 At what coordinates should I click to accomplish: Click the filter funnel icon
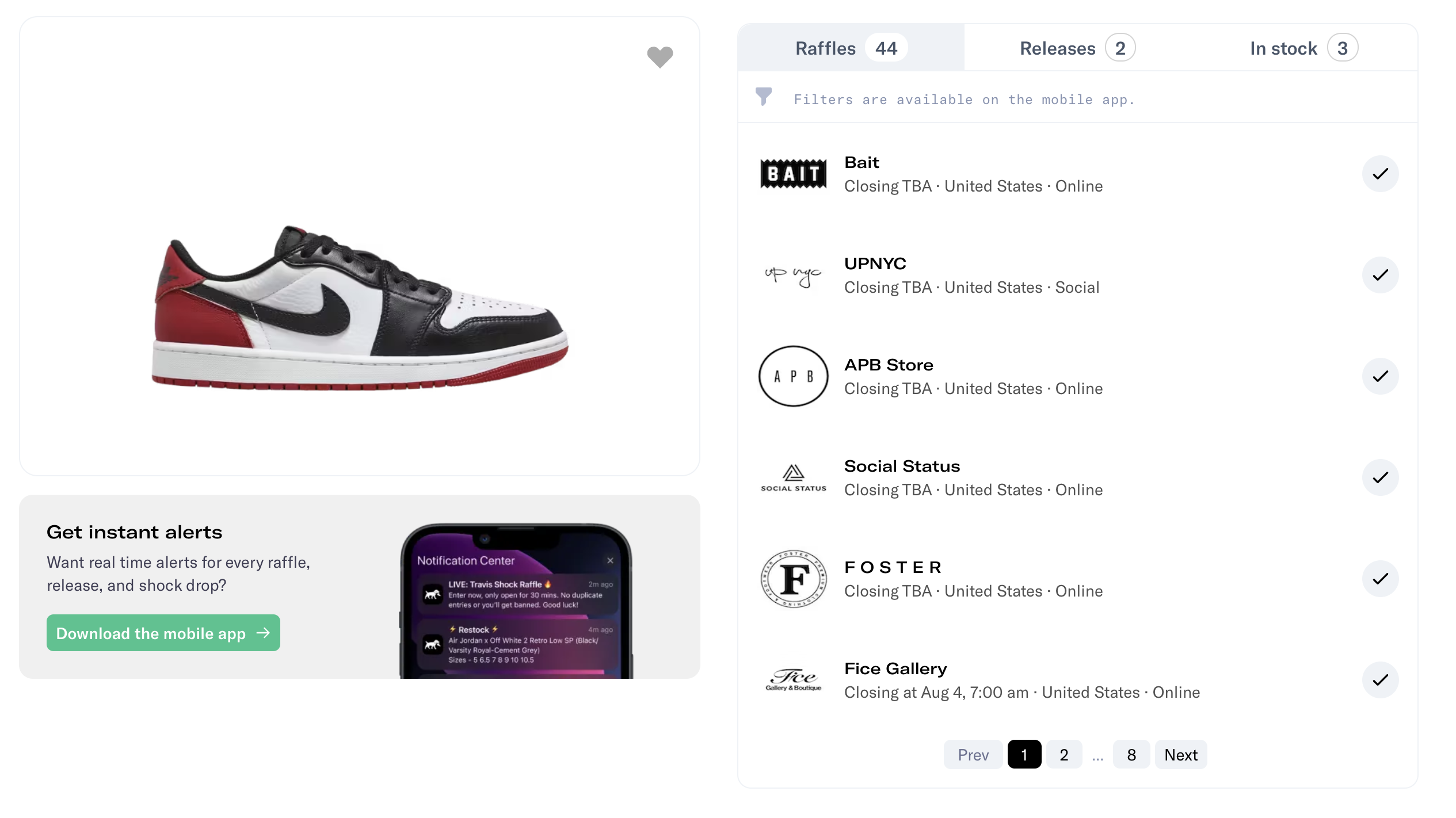tap(763, 97)
